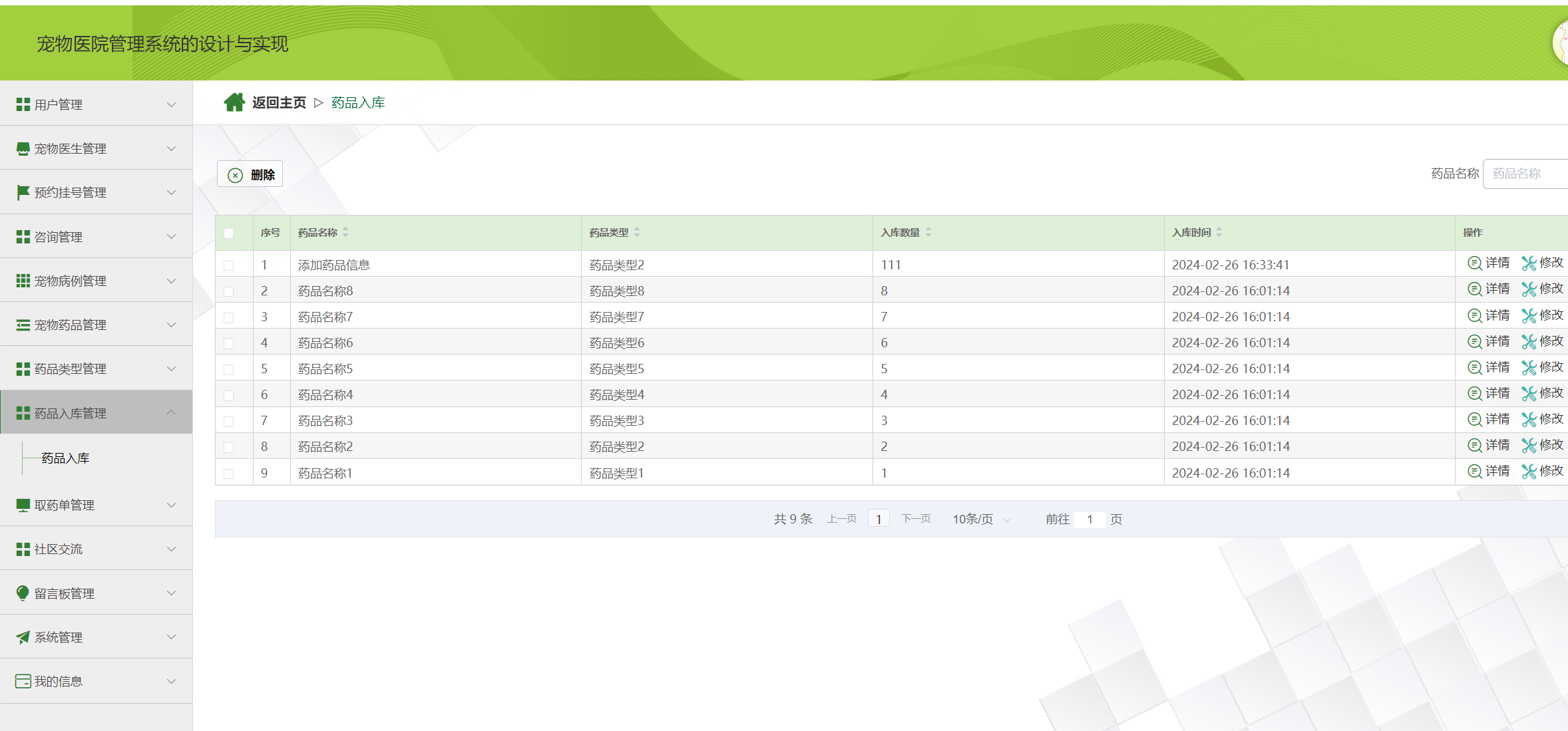The image size is (1568, 731).
Task: Sort by 药品类型 column arrows
Action: (x=637, y=232)
